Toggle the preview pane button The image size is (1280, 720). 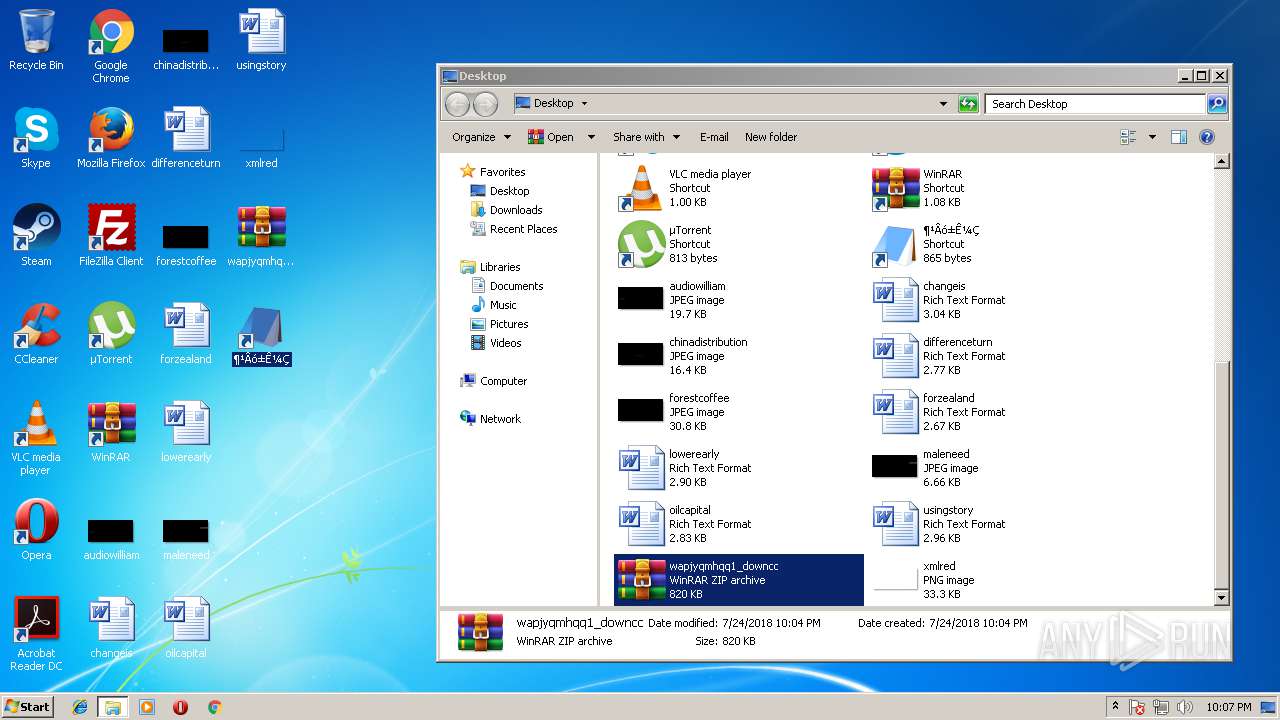pos(1179,137)
